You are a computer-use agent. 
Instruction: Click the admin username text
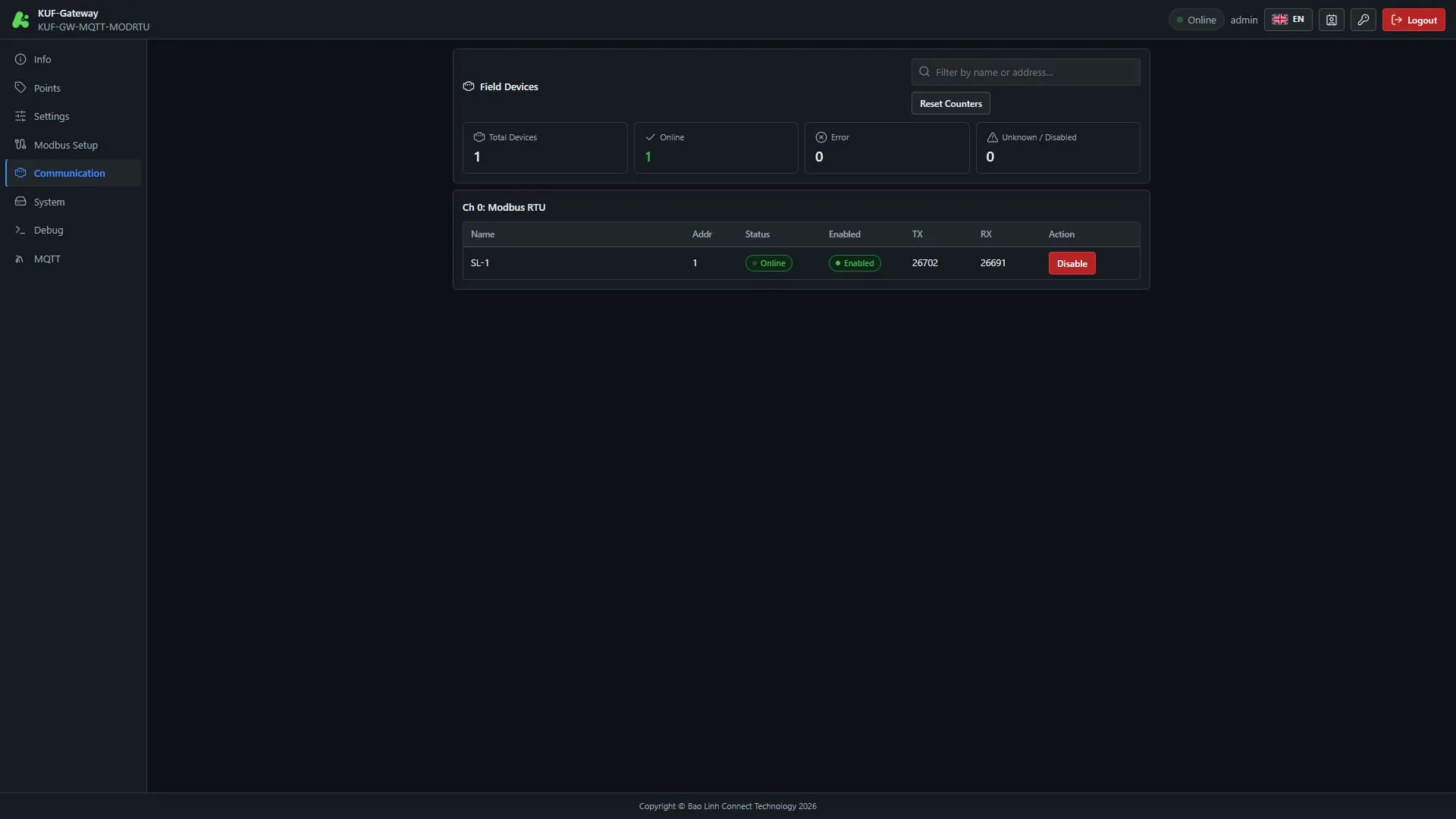click(1244, 20)
